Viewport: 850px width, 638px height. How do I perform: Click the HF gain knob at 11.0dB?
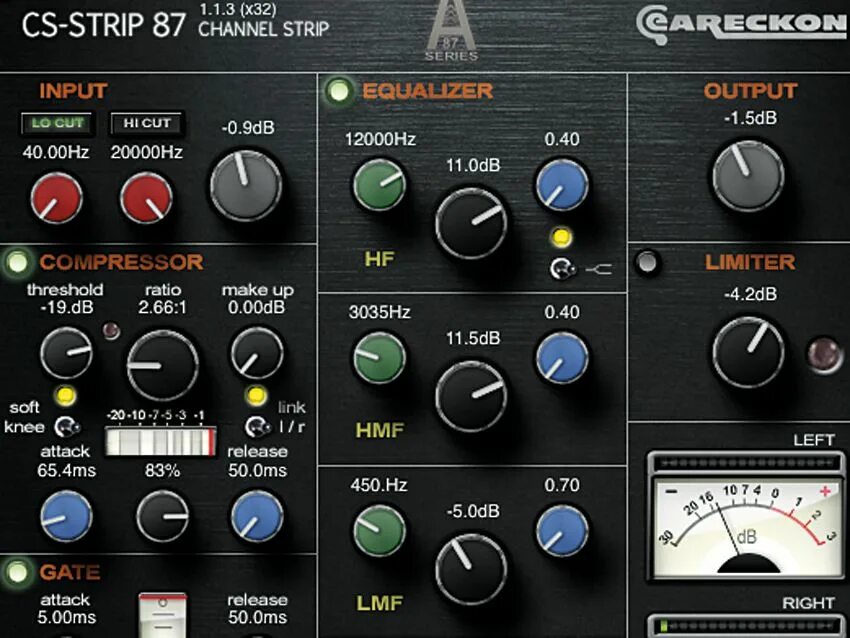[471, 223]
